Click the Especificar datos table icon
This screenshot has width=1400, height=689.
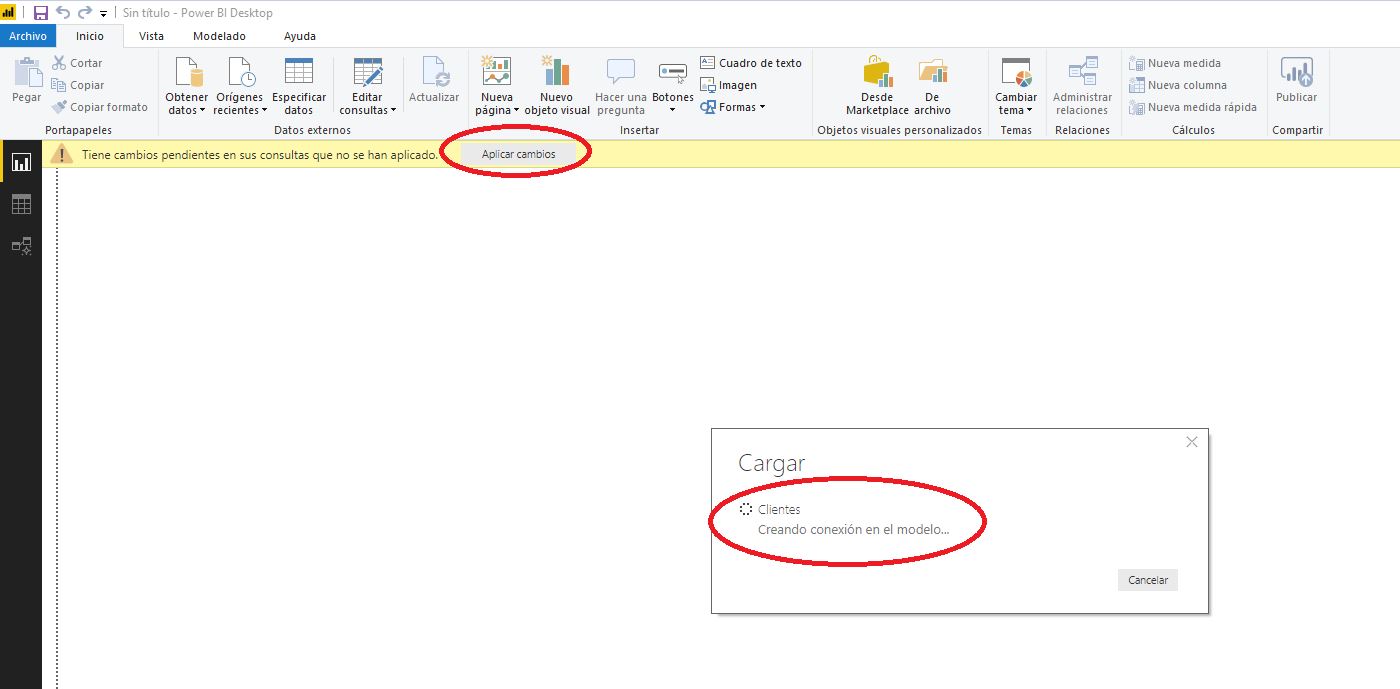pyautogui.click(x=299, y=72)
